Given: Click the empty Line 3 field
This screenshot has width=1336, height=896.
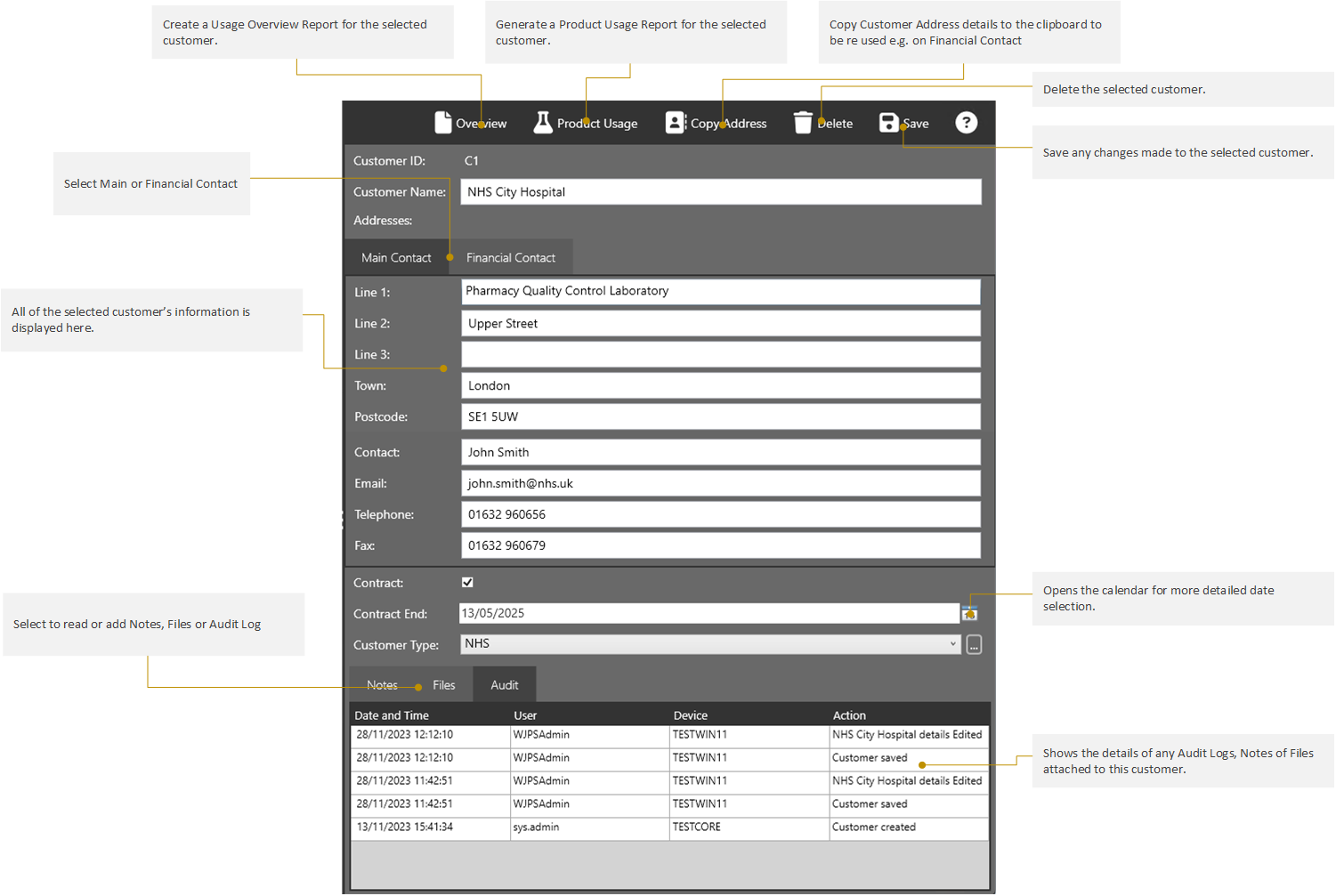Looking at the screenshot, I should tap(721, 354).
